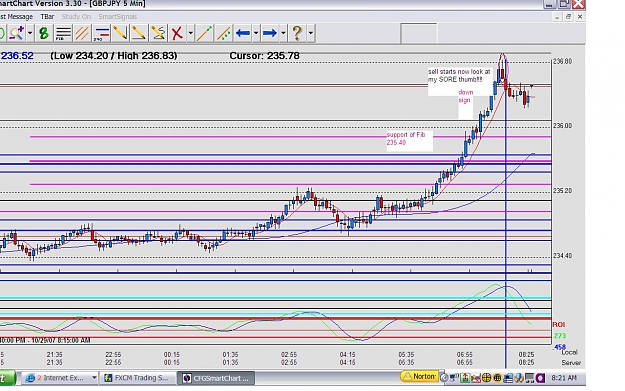This screenshot has height=391, width=625.
Task: Select the pencil freehand squiggle tool
Action: tap(158, 33)
